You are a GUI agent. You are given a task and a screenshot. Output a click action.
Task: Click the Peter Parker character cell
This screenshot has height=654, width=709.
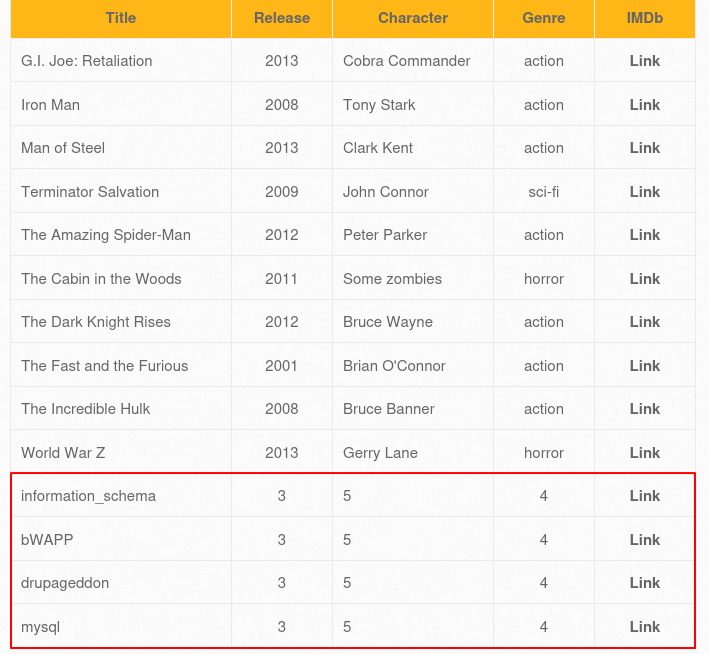[x=413, y=235]
